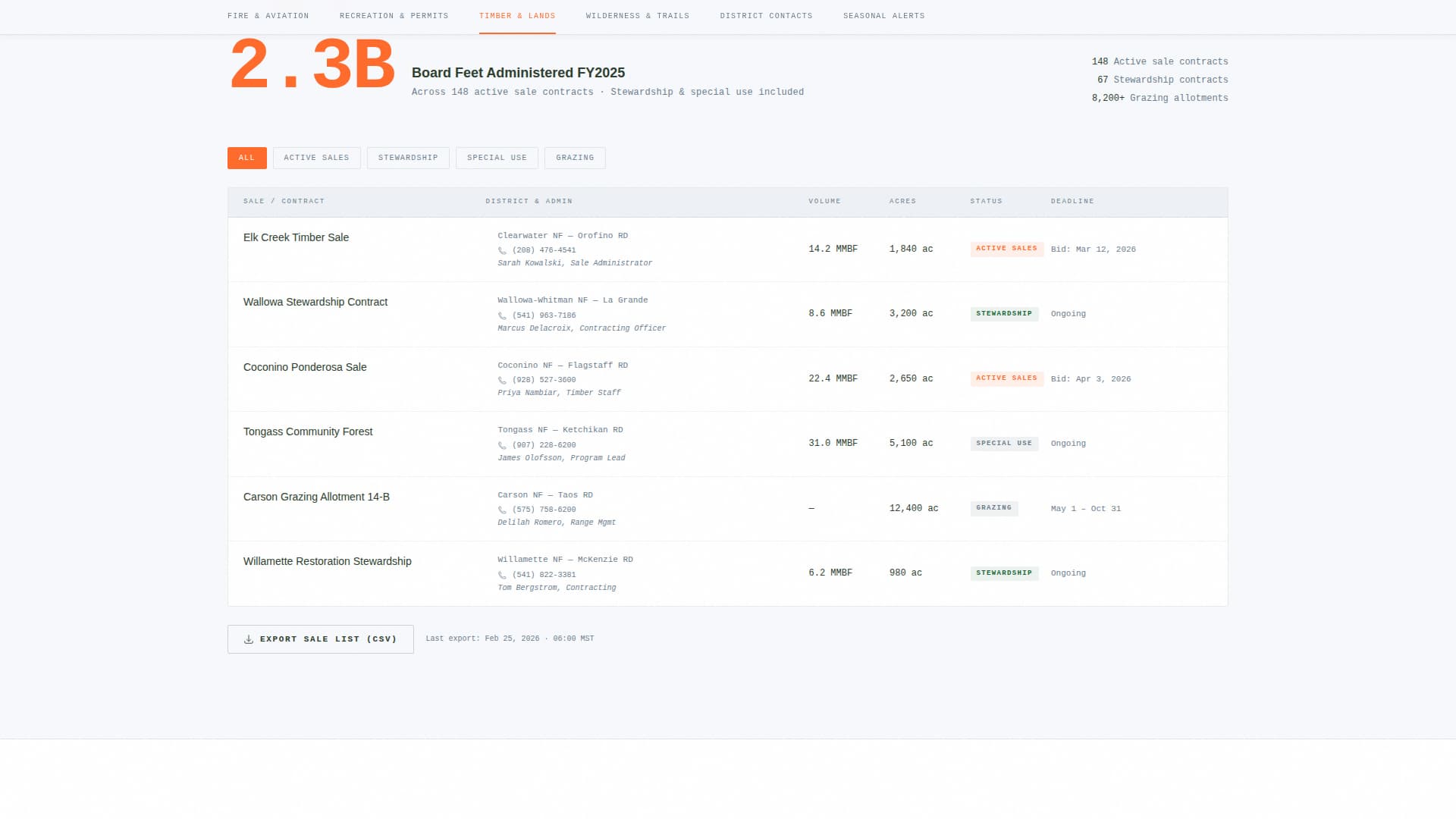Filter the list by Grazing

(x=575, y=158)
